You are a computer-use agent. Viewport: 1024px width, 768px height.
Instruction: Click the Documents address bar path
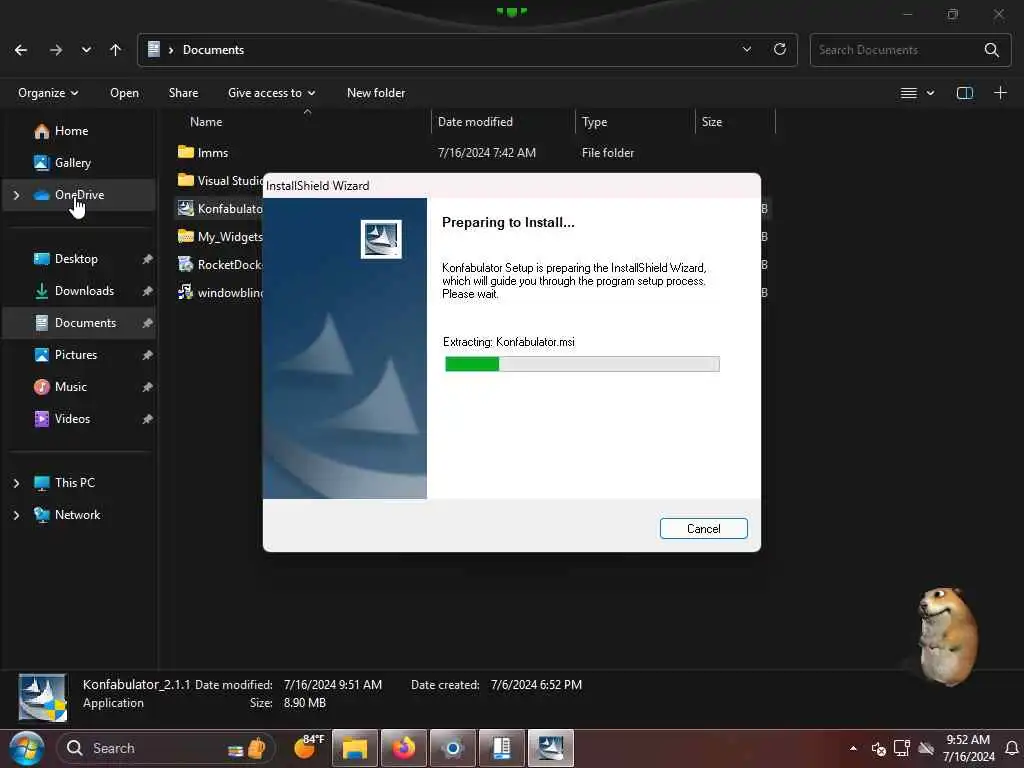(213, 50)
